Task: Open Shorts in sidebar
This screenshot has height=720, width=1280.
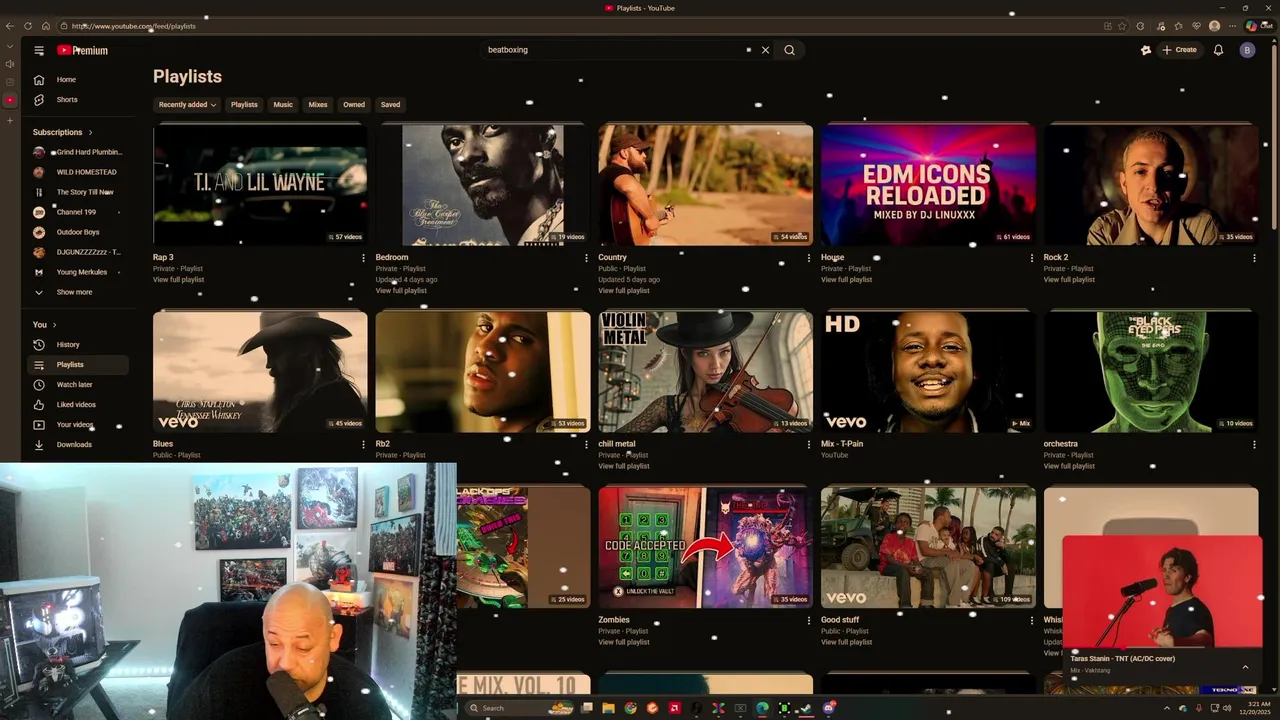Action: (x=78, y=99)
